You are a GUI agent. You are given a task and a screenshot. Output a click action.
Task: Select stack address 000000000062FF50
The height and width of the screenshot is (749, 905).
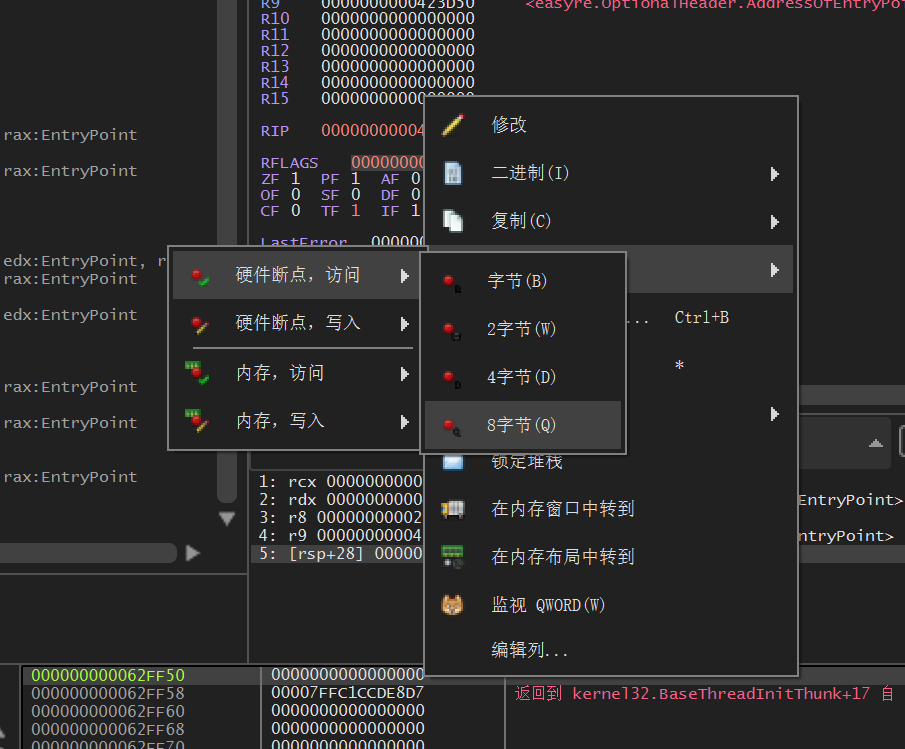coord(108,676)
